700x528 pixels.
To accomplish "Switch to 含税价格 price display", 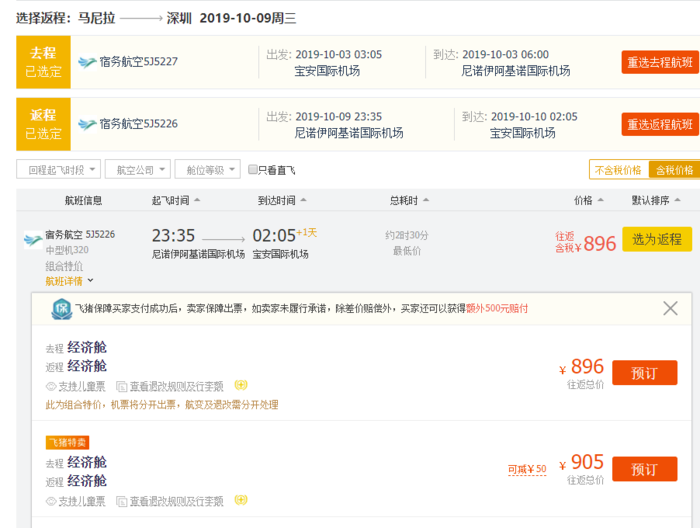I will 671,170.
